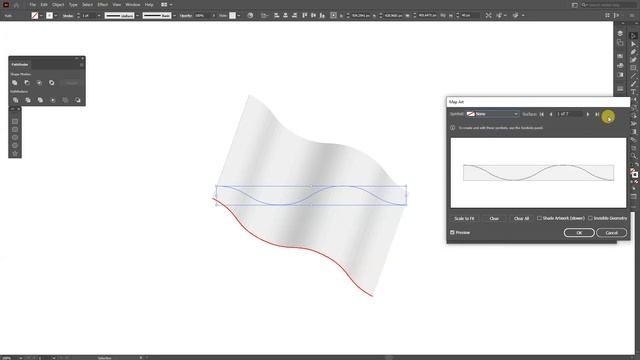Go to previous surface in Map Art

(x=551, y=114)
